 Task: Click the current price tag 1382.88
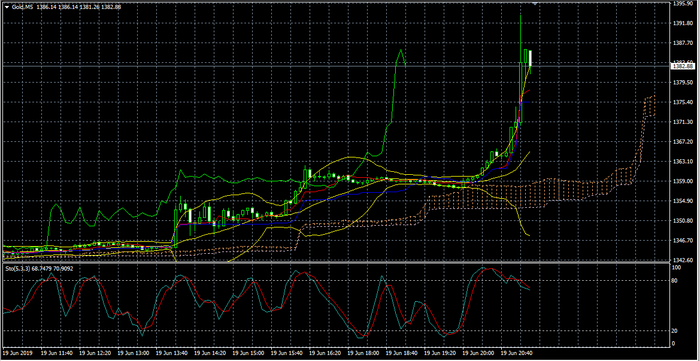(683, 66)
